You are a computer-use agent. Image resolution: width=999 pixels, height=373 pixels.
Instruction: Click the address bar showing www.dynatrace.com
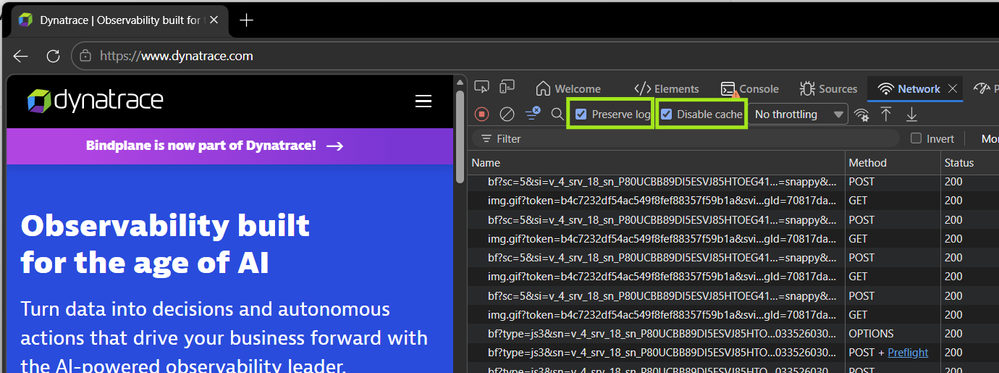[x=176, y=56]
